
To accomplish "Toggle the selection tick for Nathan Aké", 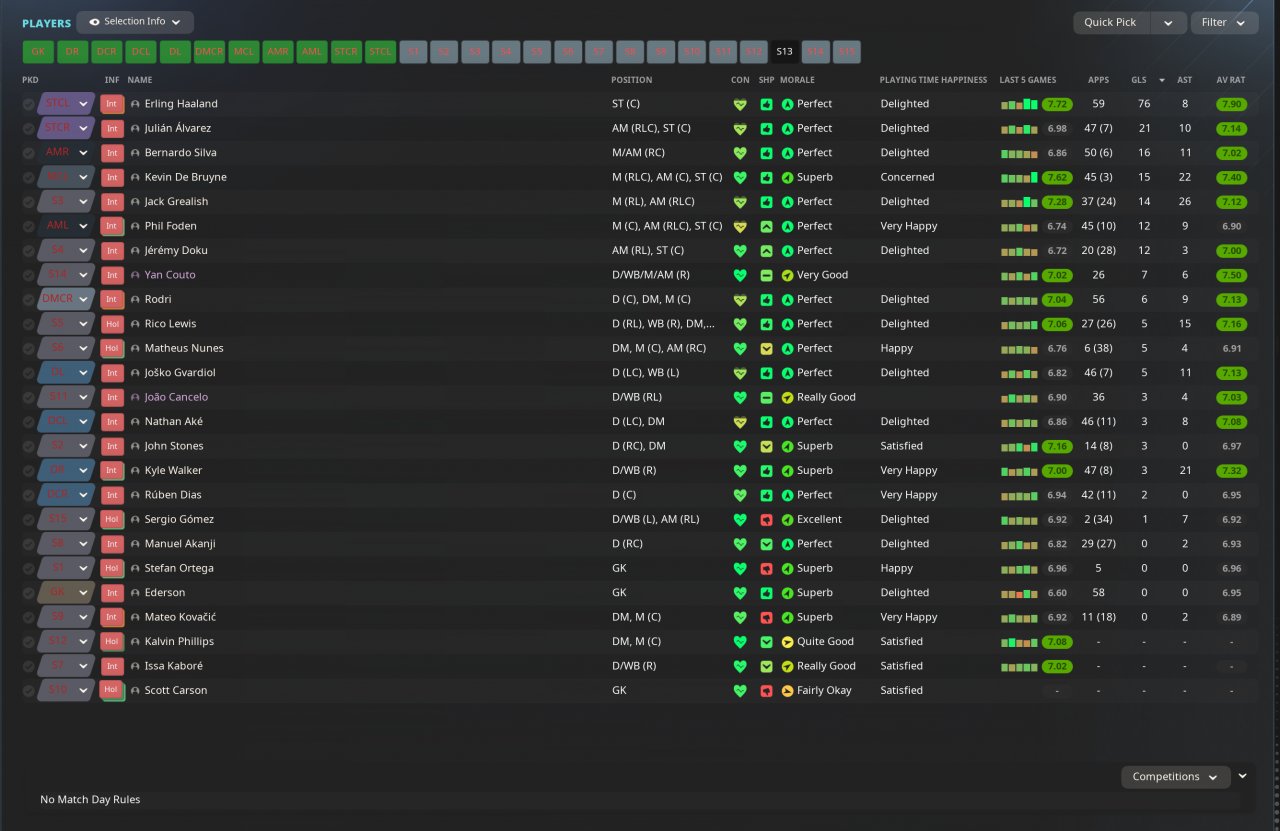I will click(29, 421).
